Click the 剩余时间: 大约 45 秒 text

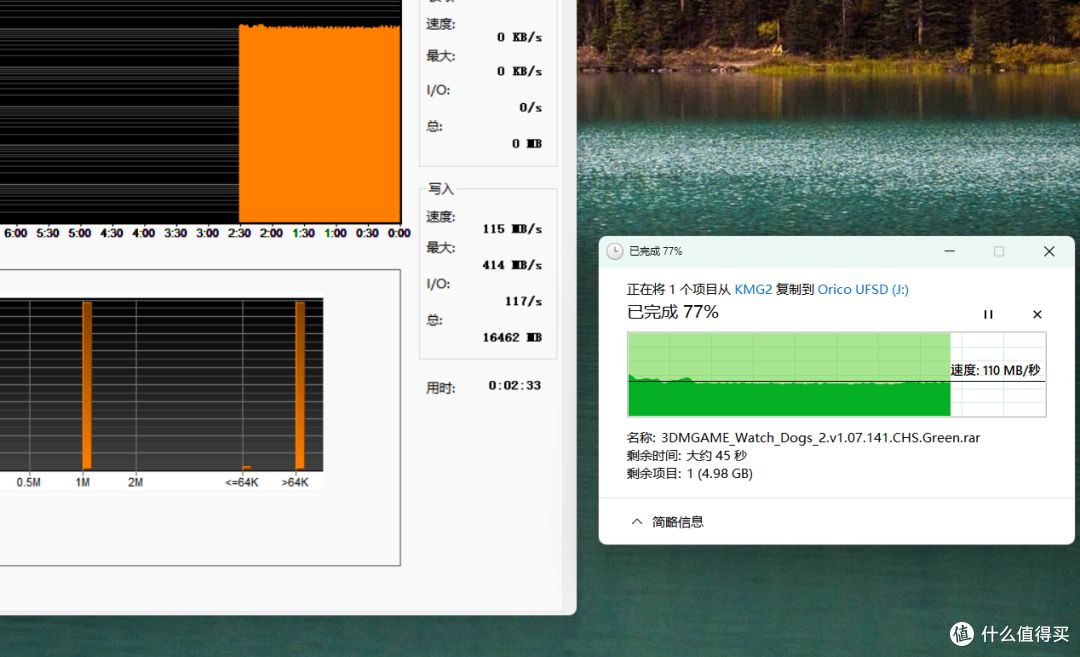pyautogui.click(x=687, y=455)
